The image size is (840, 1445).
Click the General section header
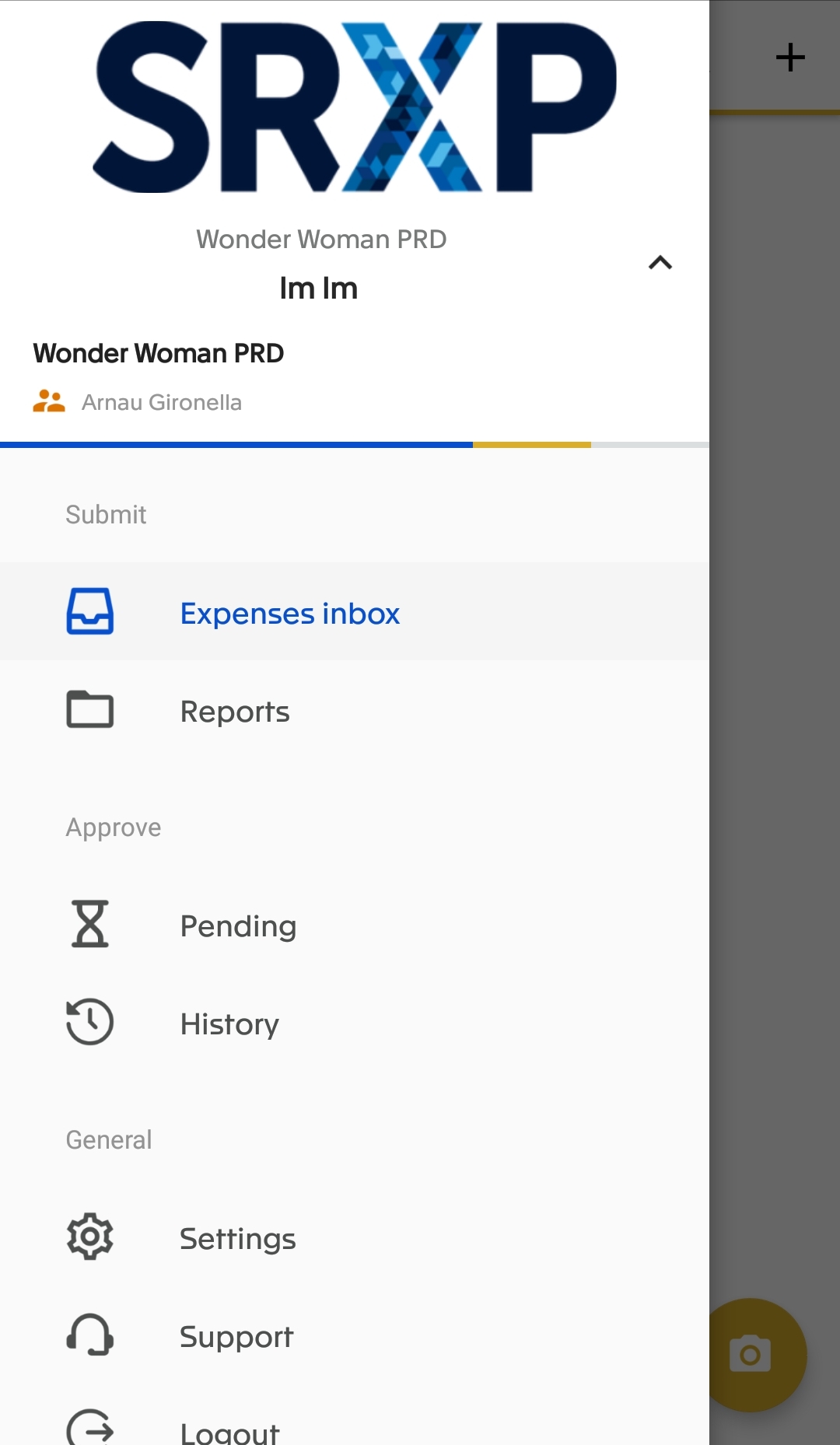click(109, 1139)
